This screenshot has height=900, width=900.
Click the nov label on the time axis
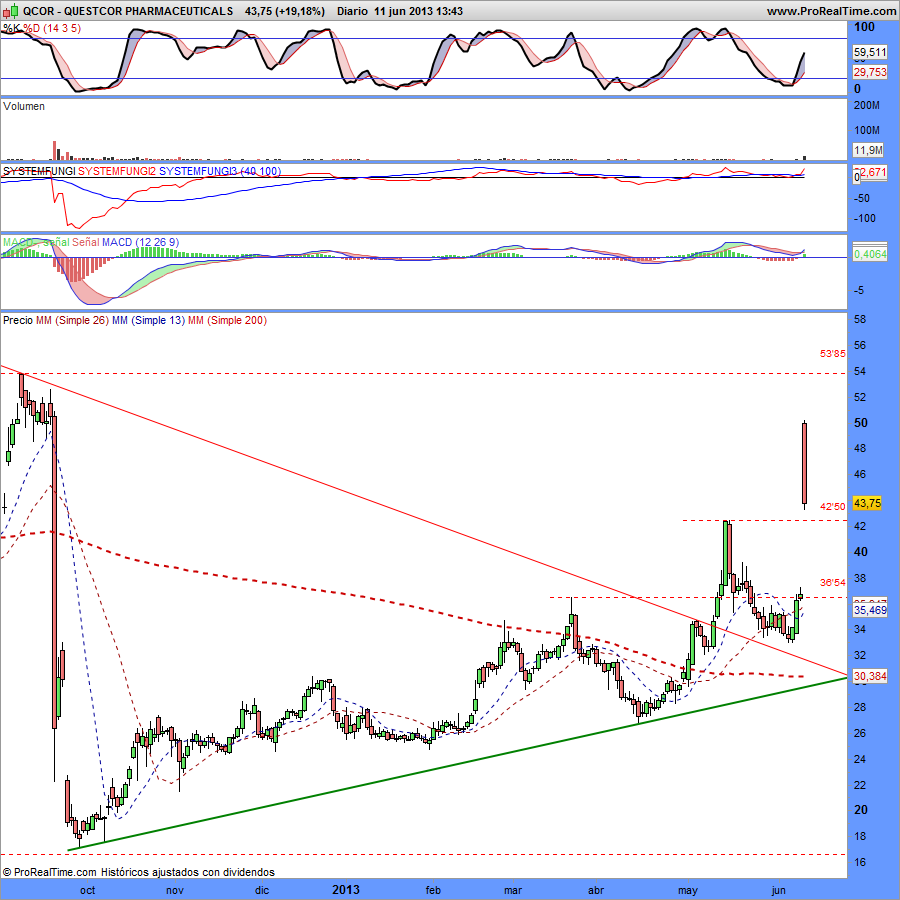pyautogui.click(x=174, y=890)
